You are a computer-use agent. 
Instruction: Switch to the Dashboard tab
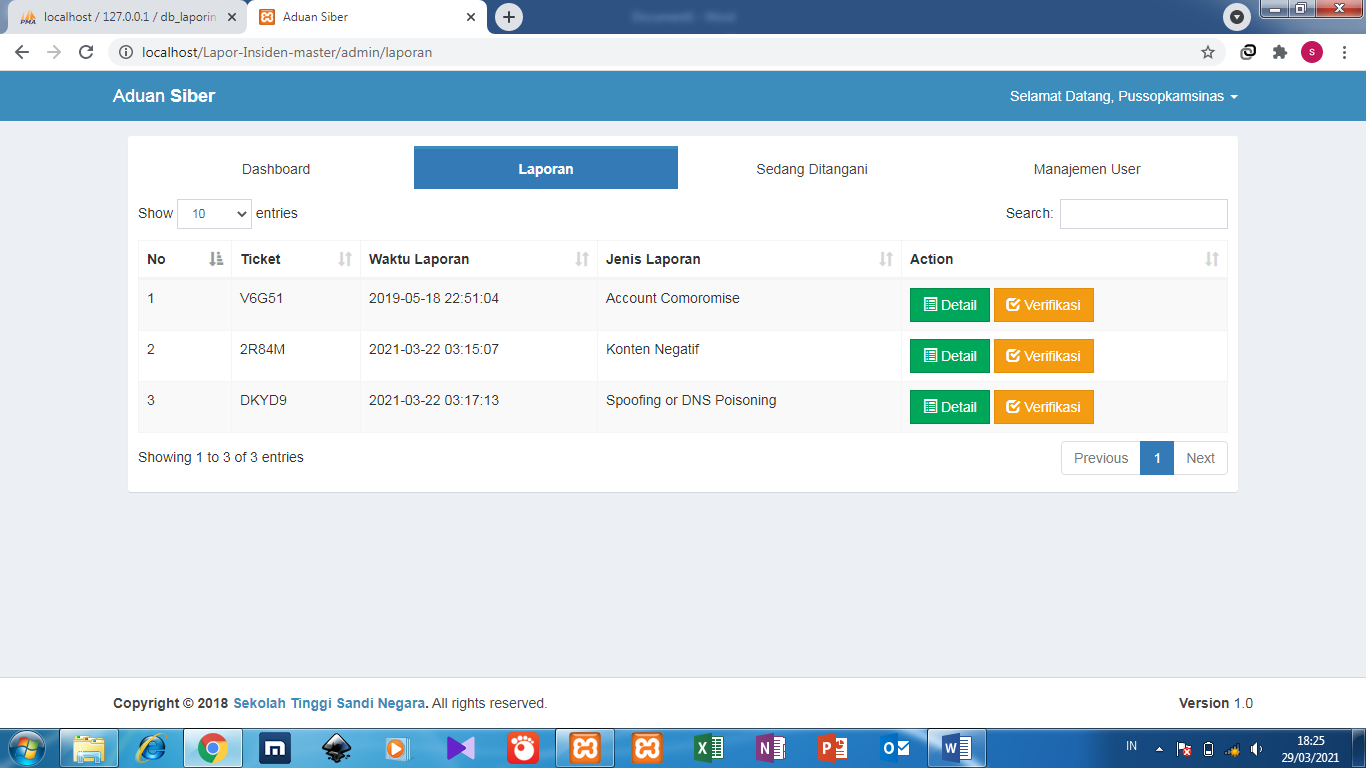click(275, 168)
